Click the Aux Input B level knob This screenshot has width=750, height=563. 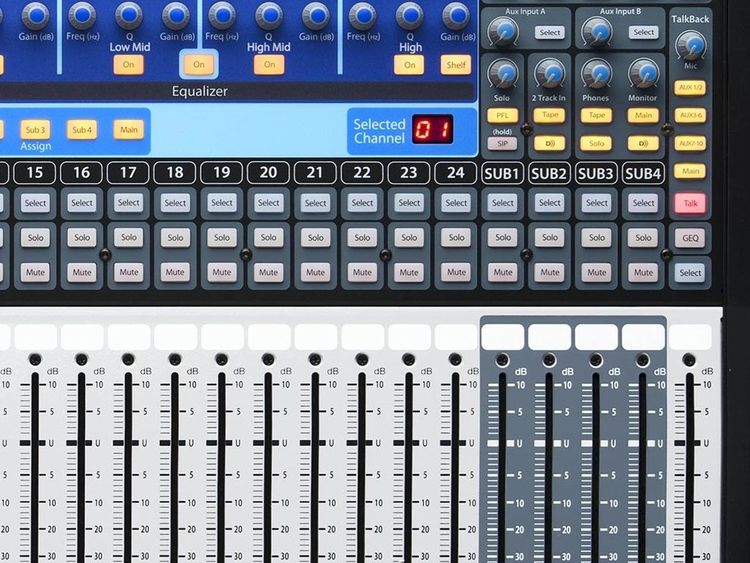596,32
